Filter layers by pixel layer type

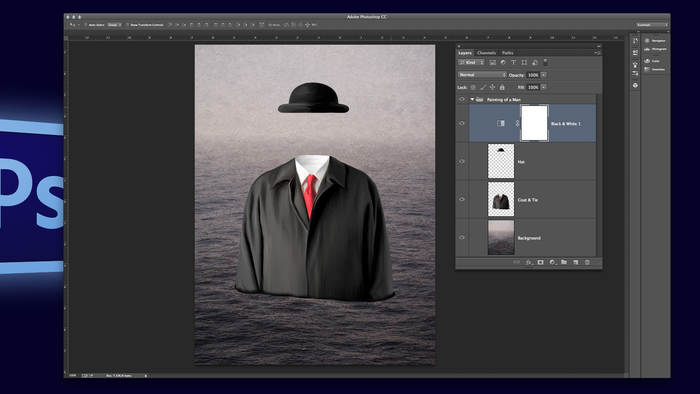[493, 62]
